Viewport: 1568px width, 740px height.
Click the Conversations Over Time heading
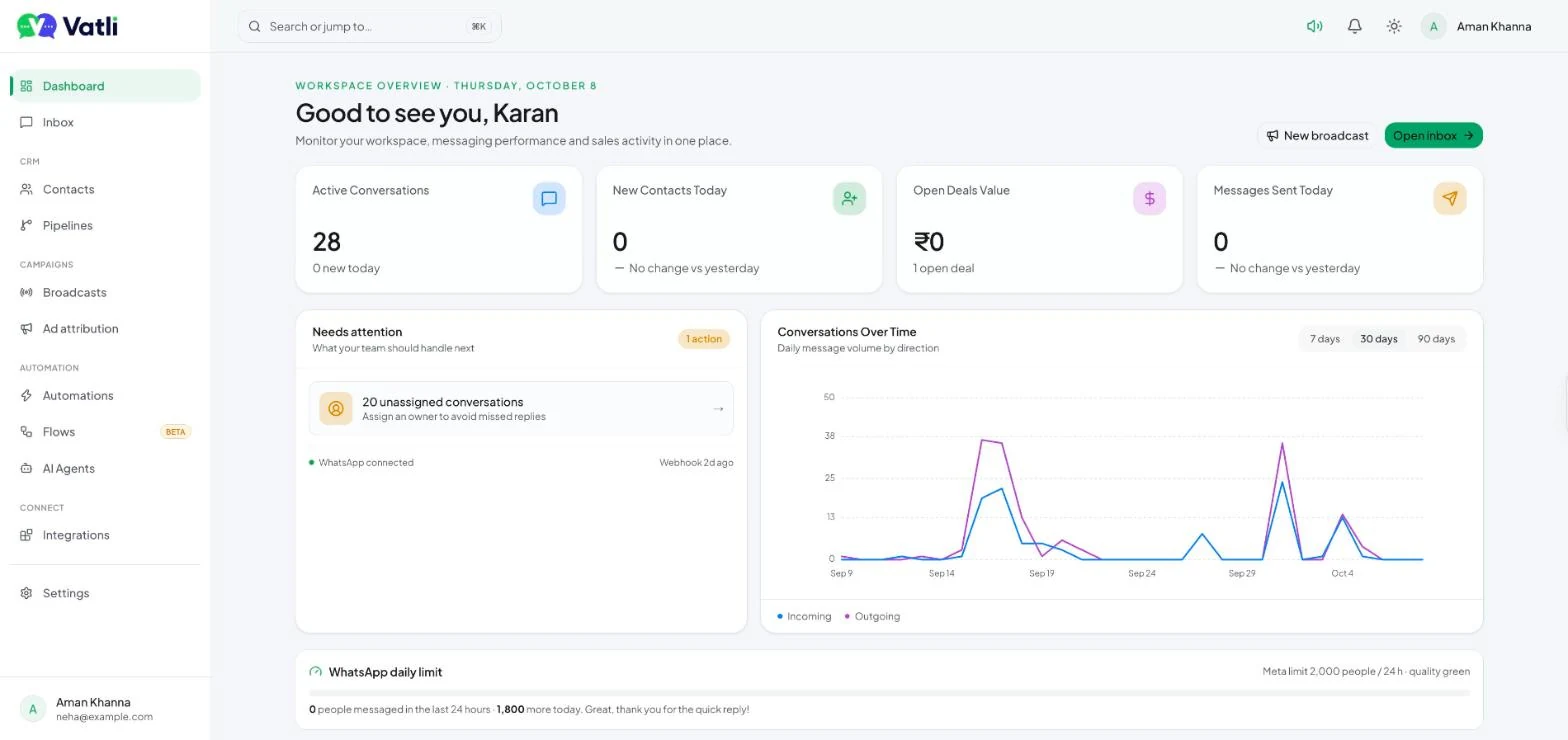pos(847,332)
